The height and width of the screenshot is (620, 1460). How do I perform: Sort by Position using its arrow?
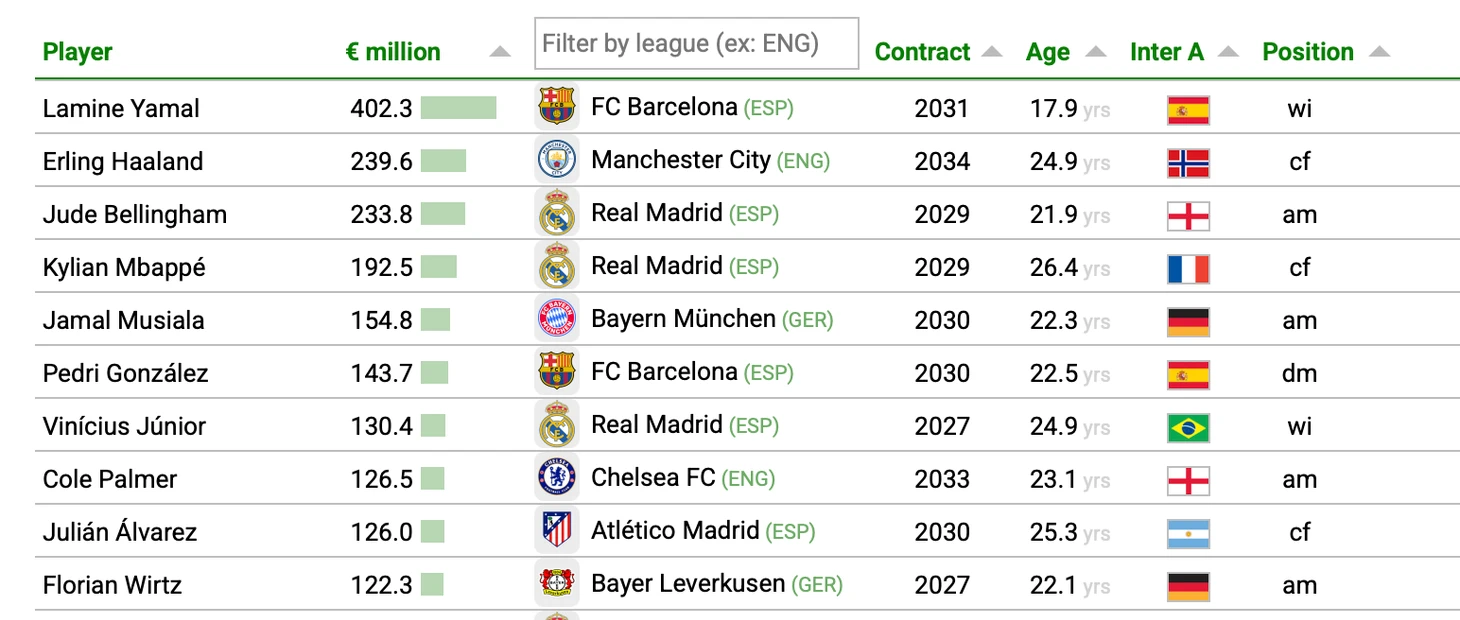pyautogui.click(x=1379, y=52)
